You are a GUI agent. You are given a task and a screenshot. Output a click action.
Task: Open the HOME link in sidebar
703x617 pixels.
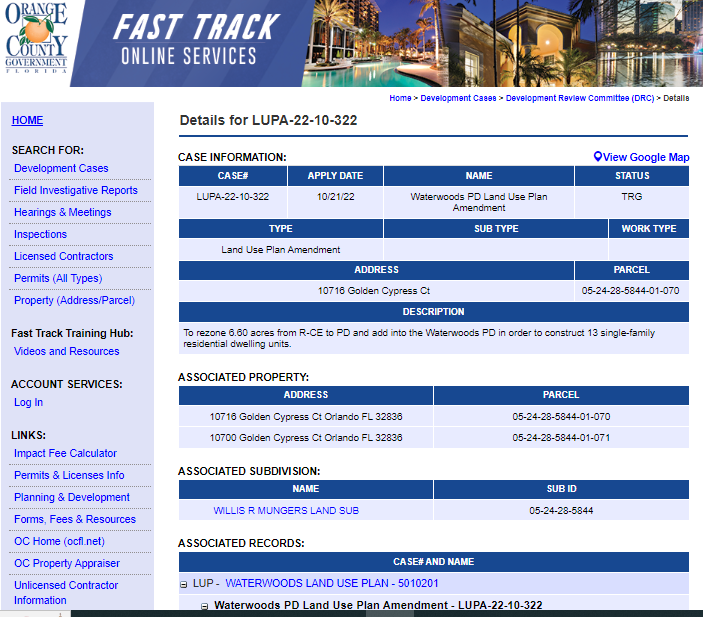27,120
